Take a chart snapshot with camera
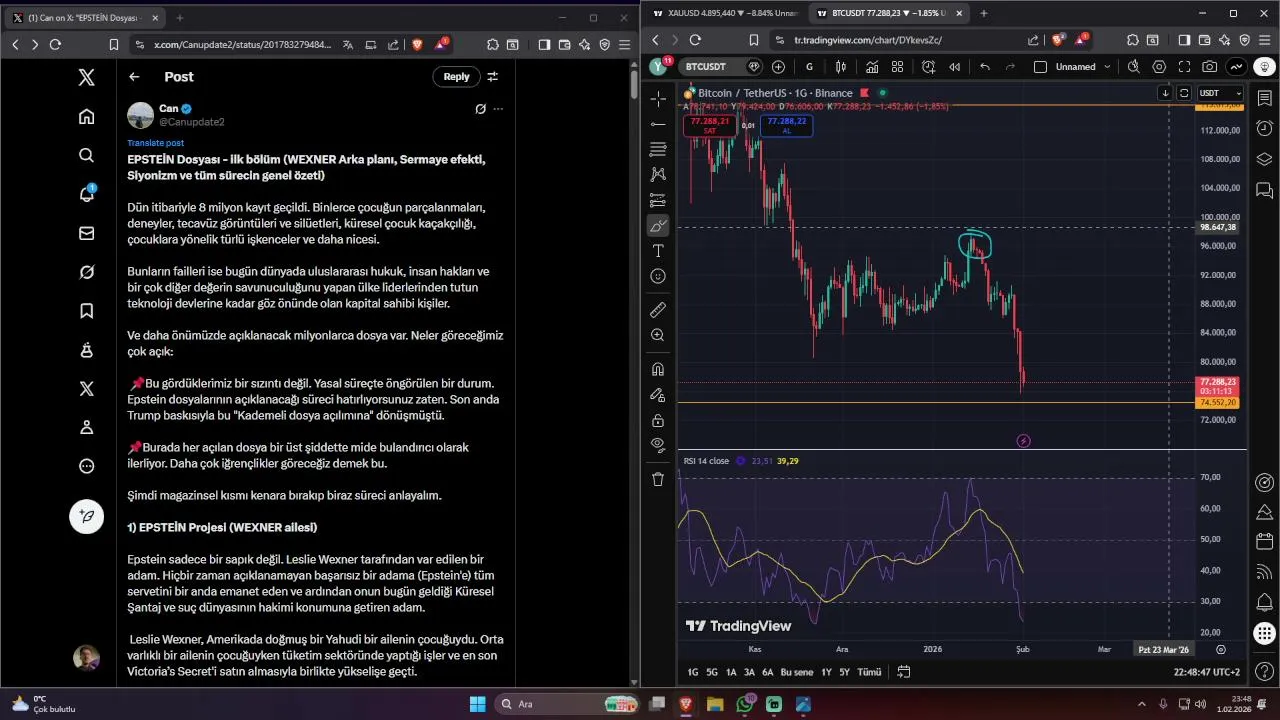This screenshot has height=720, width=1280. click(1210, 67)
